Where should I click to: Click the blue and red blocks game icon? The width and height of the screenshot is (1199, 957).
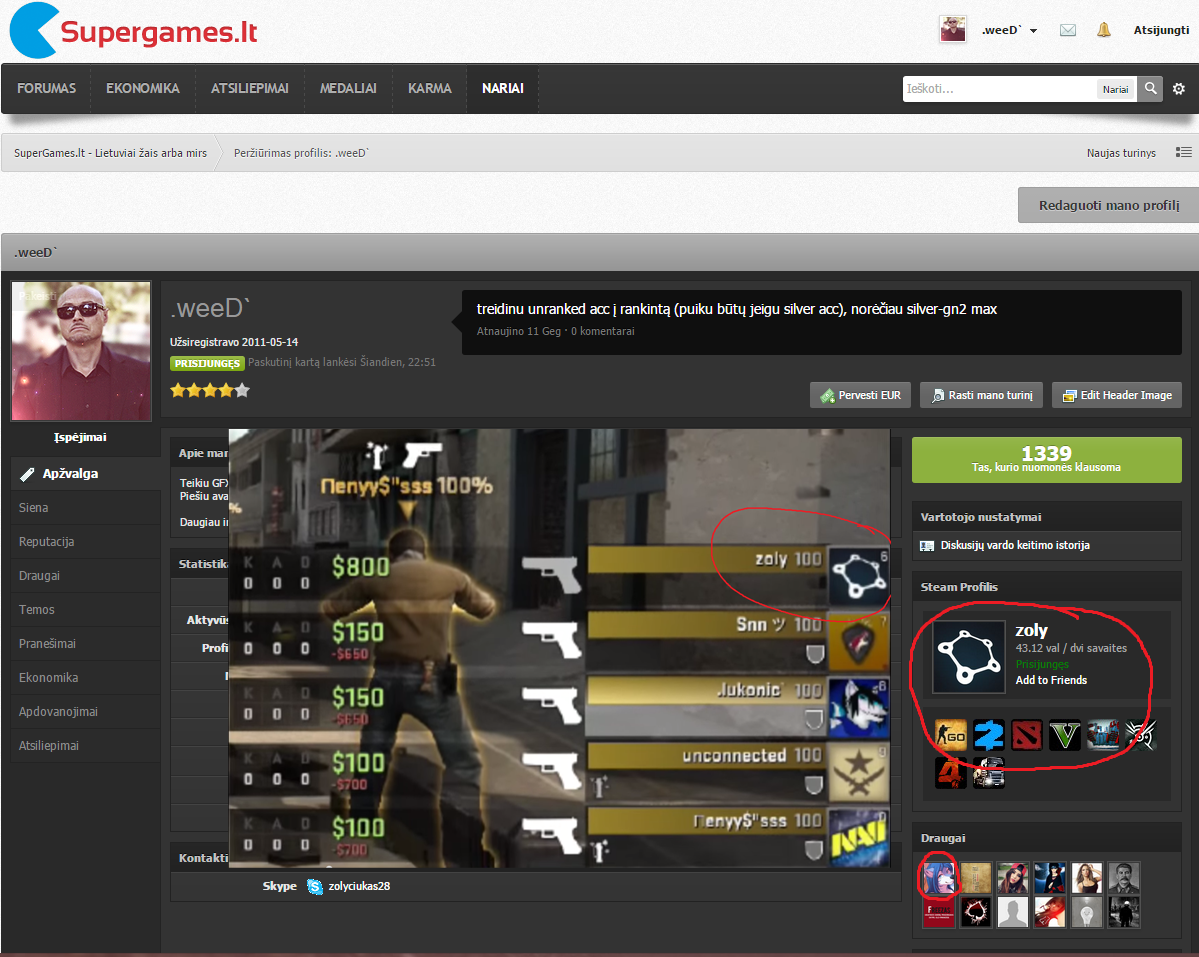(1103, 735)
